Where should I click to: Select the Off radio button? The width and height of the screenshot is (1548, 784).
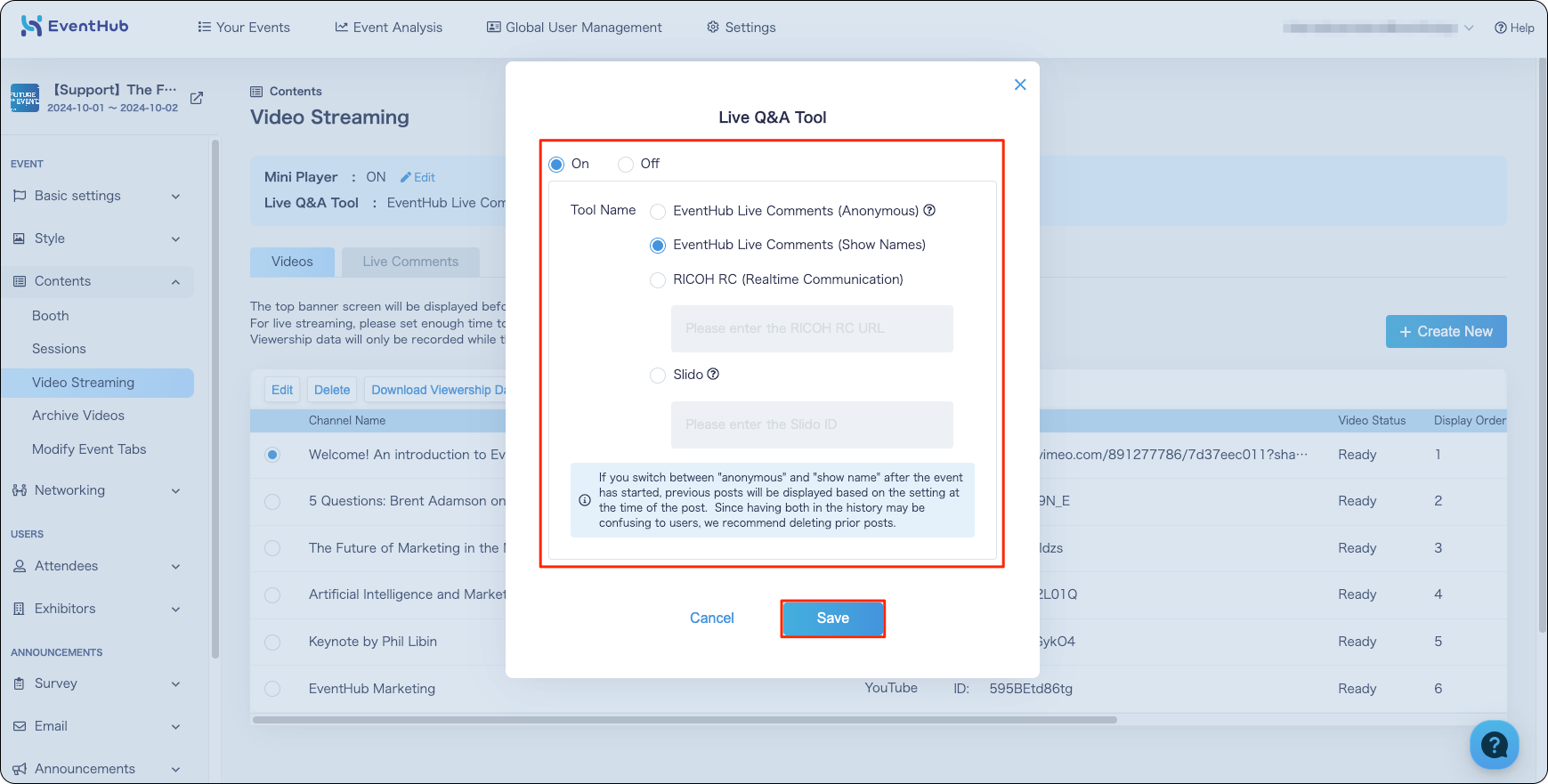tap(626, 164)
